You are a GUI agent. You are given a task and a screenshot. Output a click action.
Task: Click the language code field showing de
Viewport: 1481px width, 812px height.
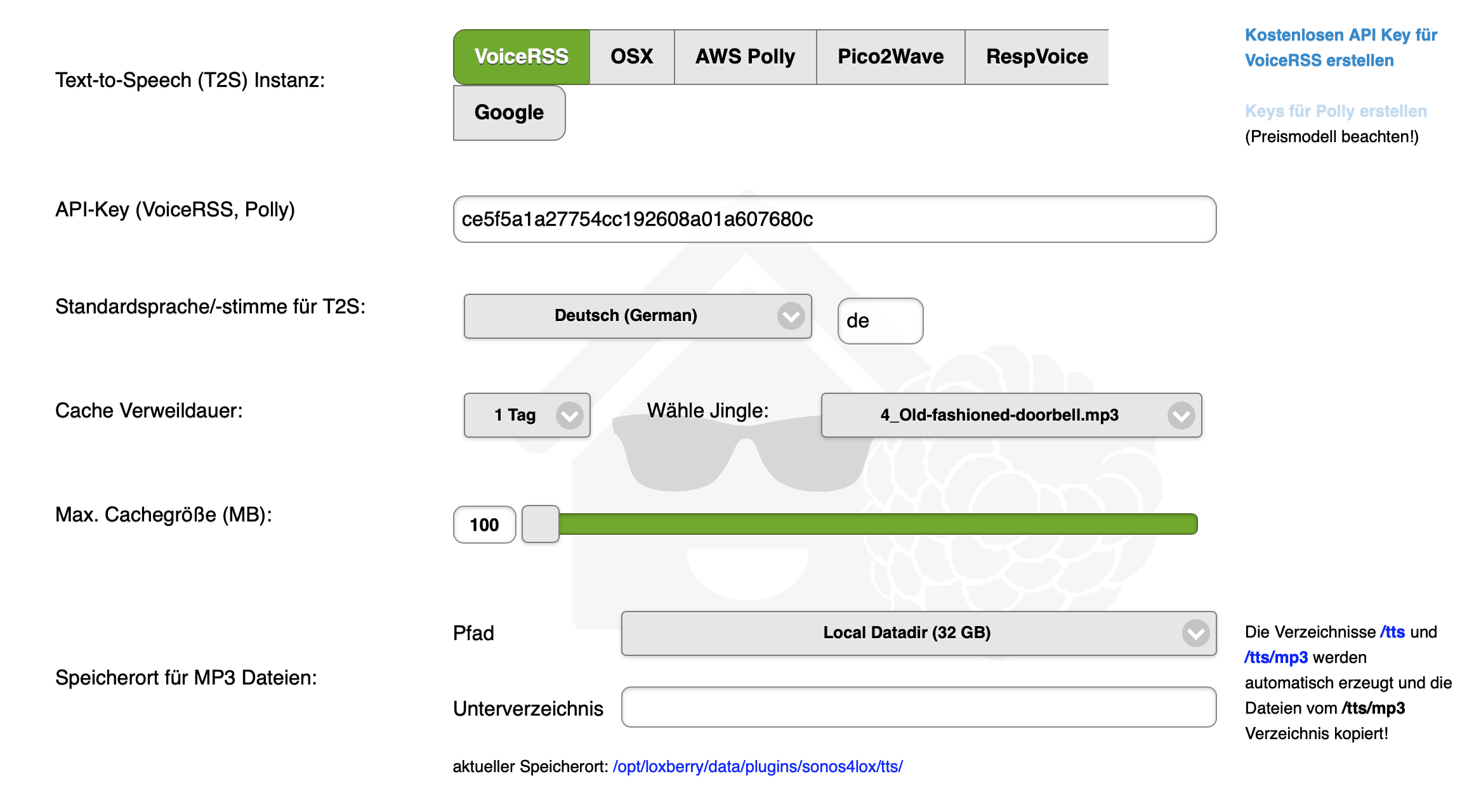pos(879,321)
